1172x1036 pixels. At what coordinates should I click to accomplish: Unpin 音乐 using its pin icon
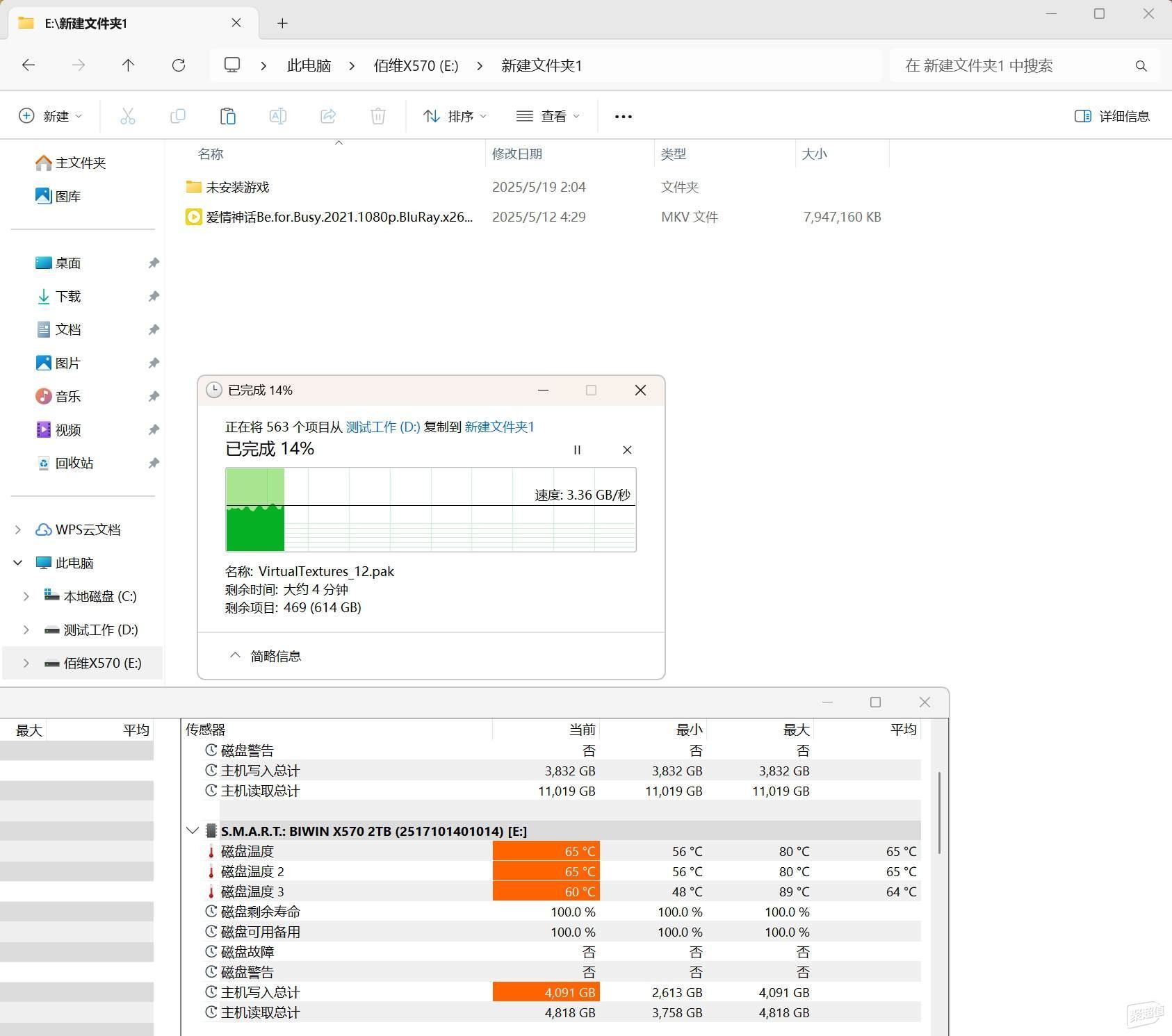154,396
